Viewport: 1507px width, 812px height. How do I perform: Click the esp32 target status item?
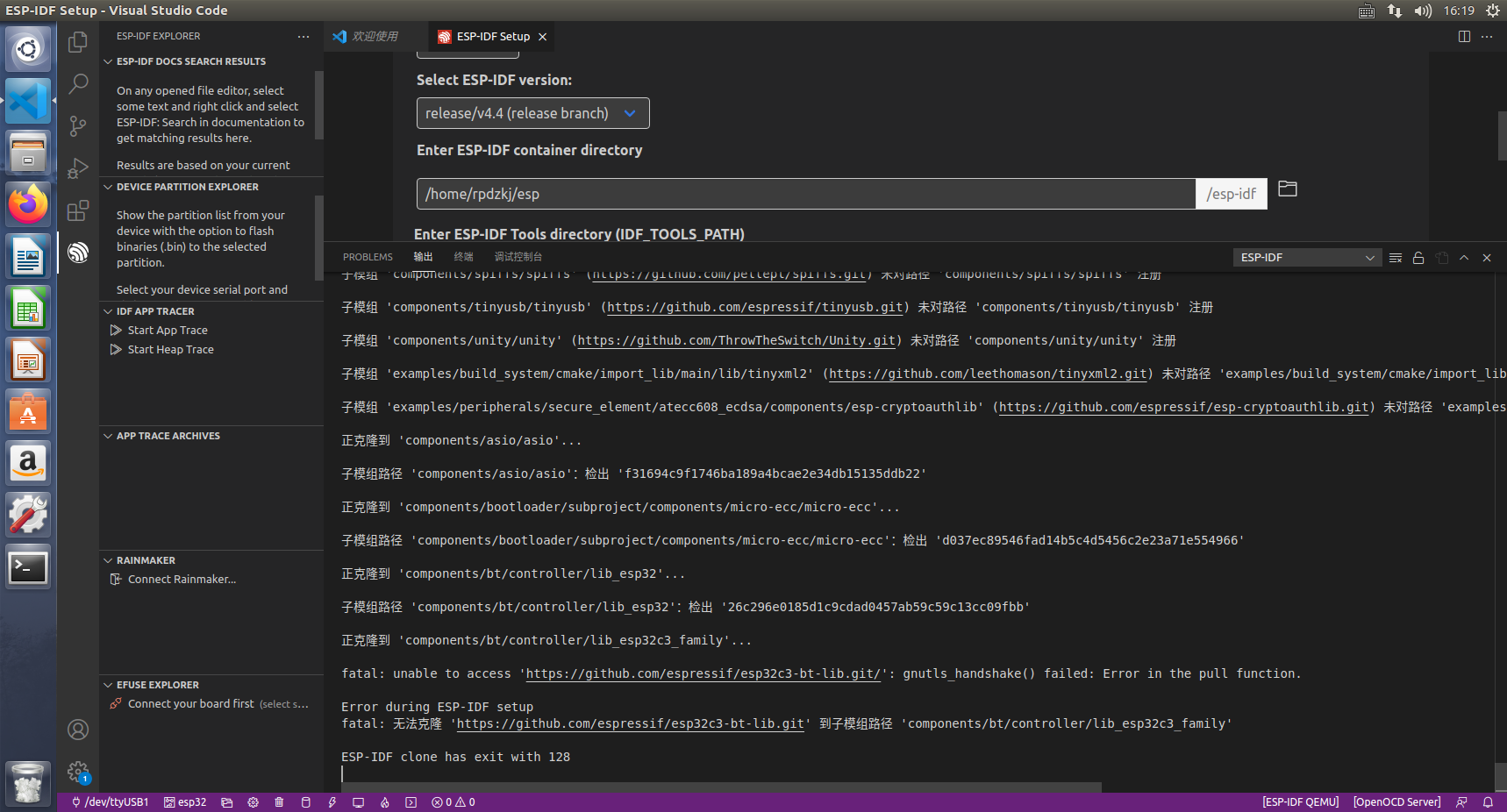[x=185, y=802]
